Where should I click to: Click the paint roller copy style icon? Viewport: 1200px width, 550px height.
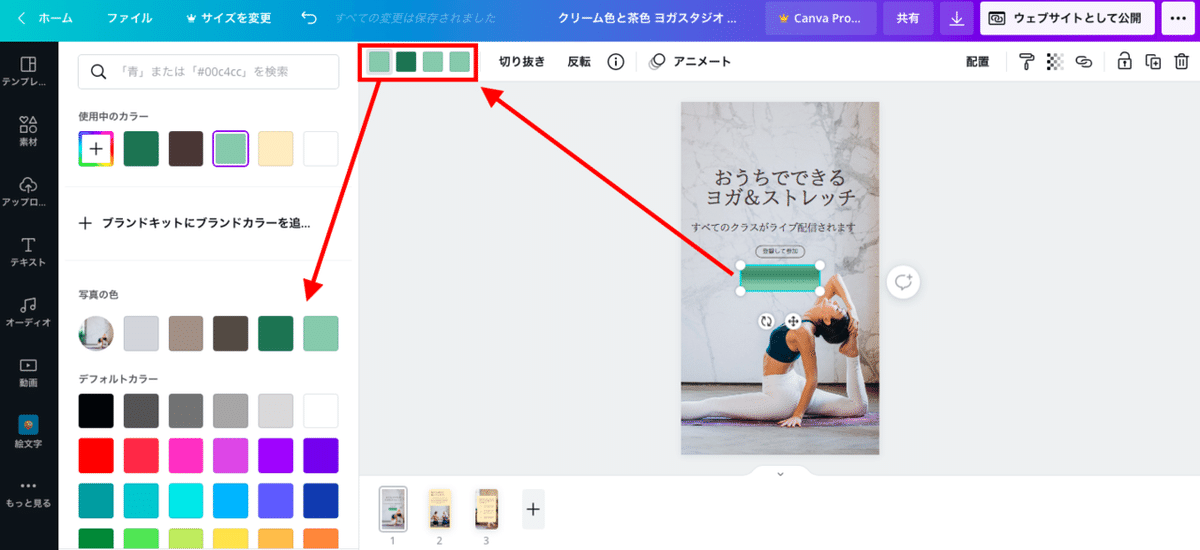click(1027, 62)
